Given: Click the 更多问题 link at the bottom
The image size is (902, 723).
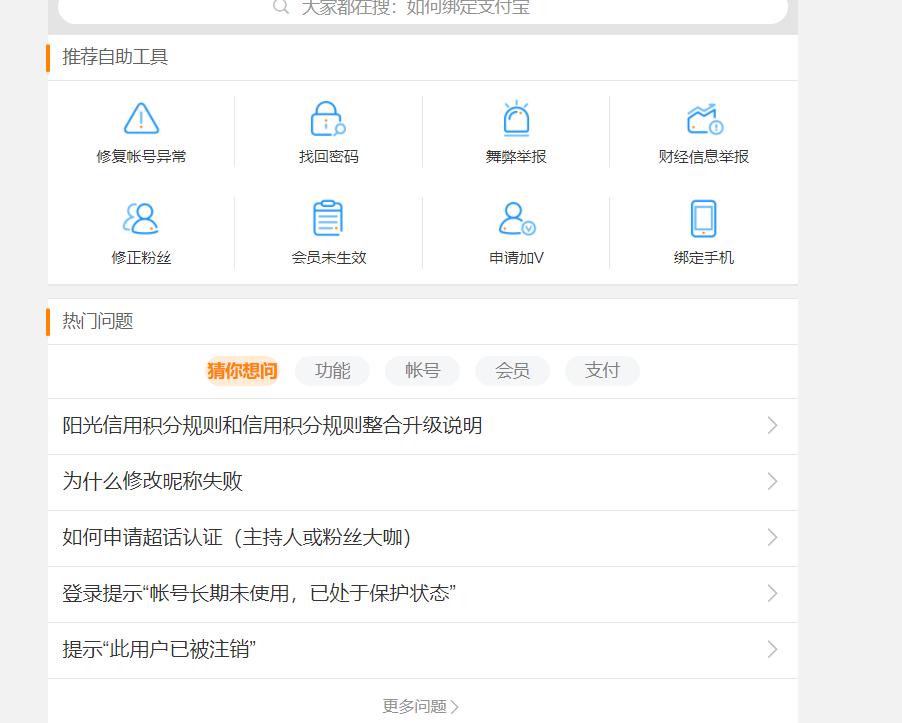Looking at the screenshot, I should coord(420,705).
